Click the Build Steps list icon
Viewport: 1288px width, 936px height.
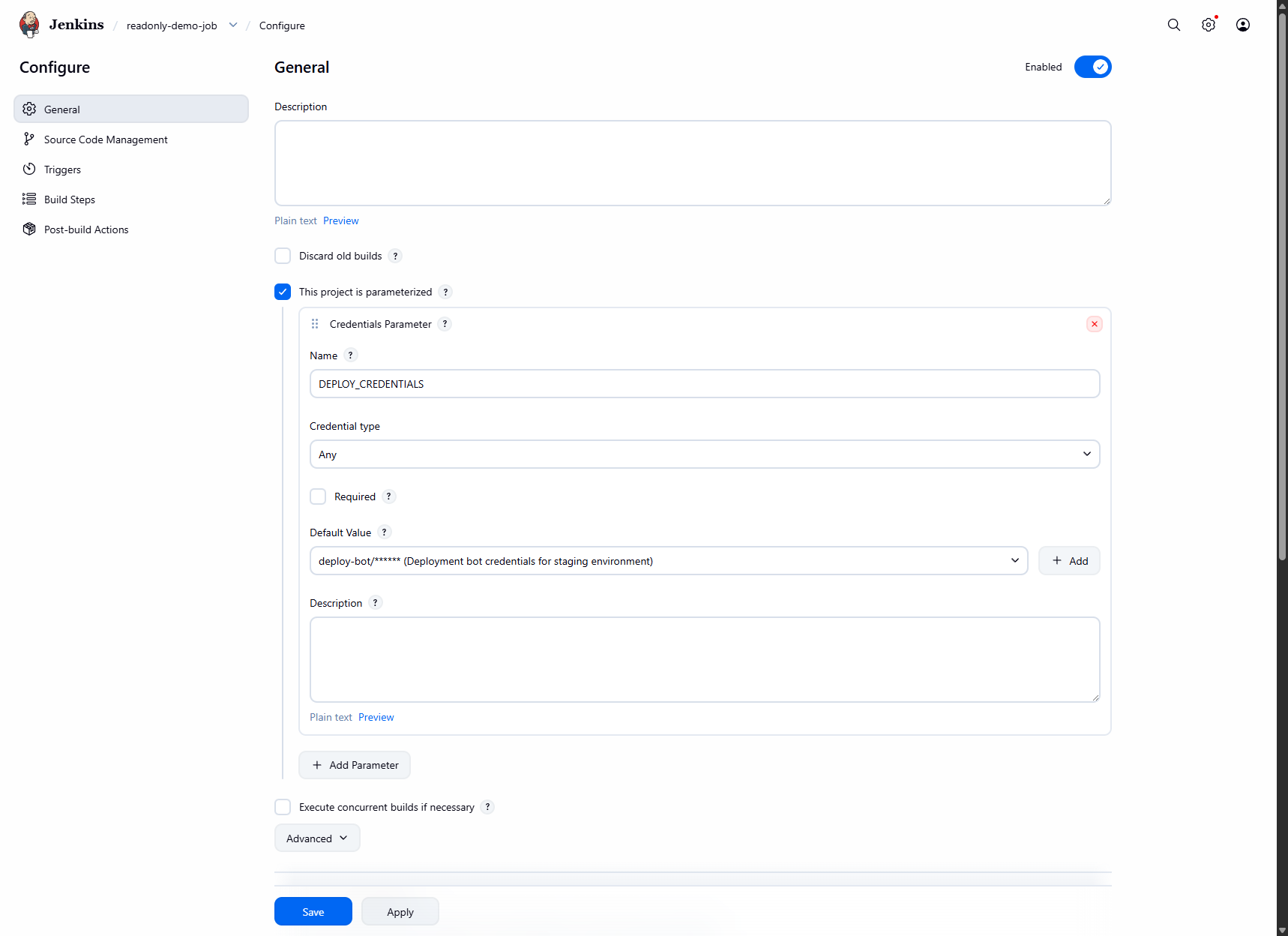pos(29,199)
